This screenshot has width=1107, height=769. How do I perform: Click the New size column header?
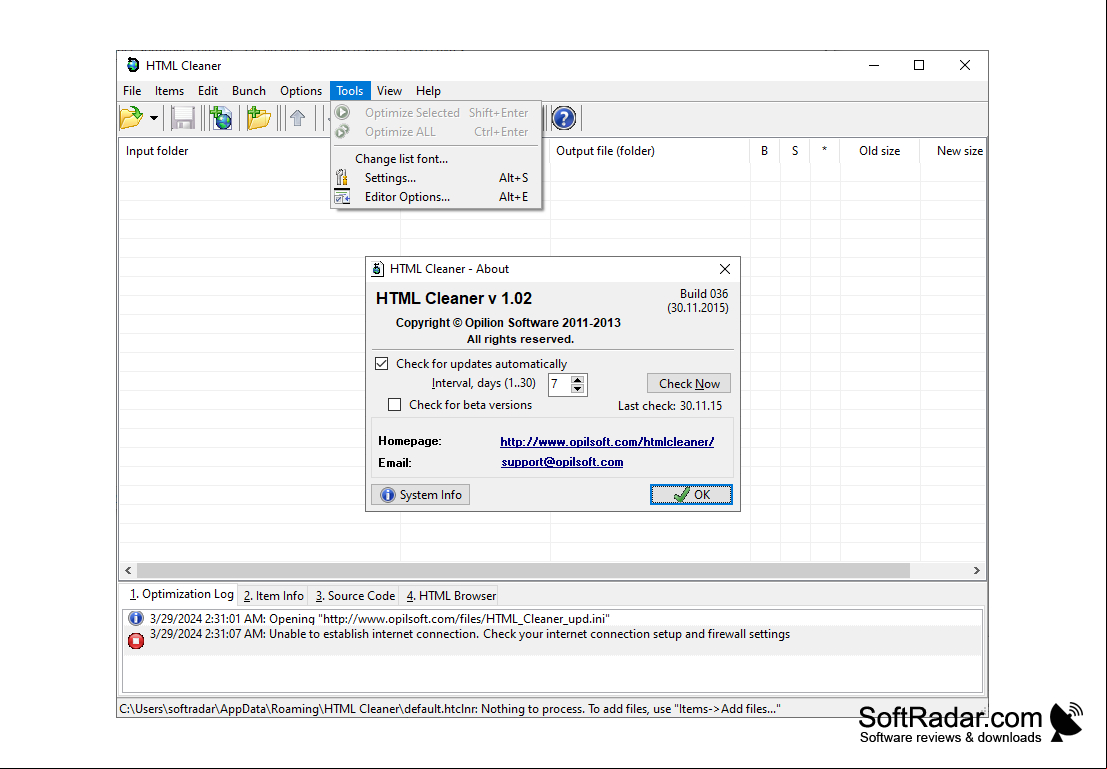[954, 151]
